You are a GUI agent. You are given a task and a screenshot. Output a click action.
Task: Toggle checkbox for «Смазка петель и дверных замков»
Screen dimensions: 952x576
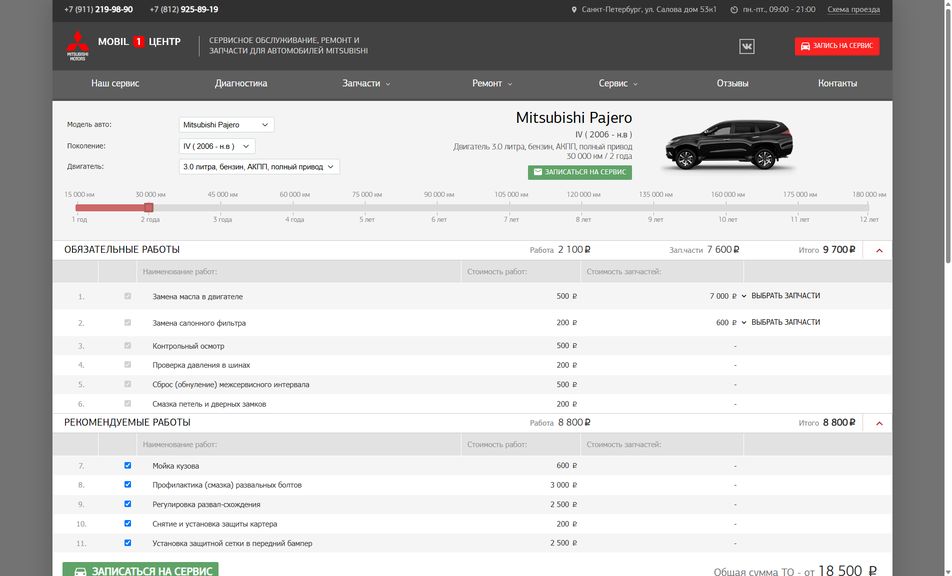point(128,404)
